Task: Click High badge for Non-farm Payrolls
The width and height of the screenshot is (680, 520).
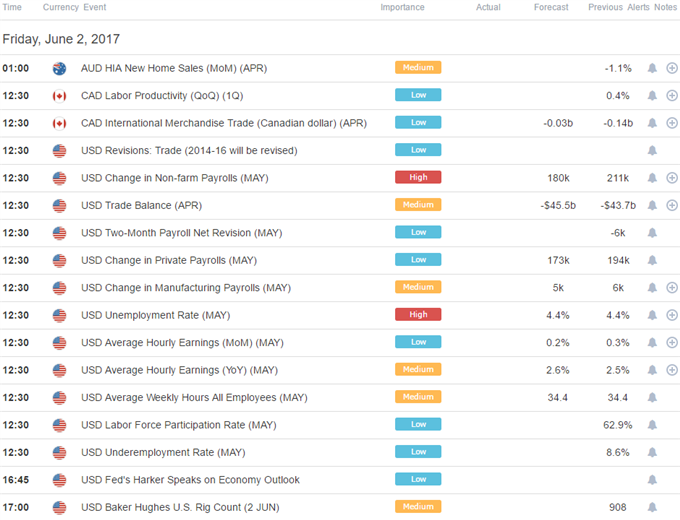Action: tap(418, 177)
